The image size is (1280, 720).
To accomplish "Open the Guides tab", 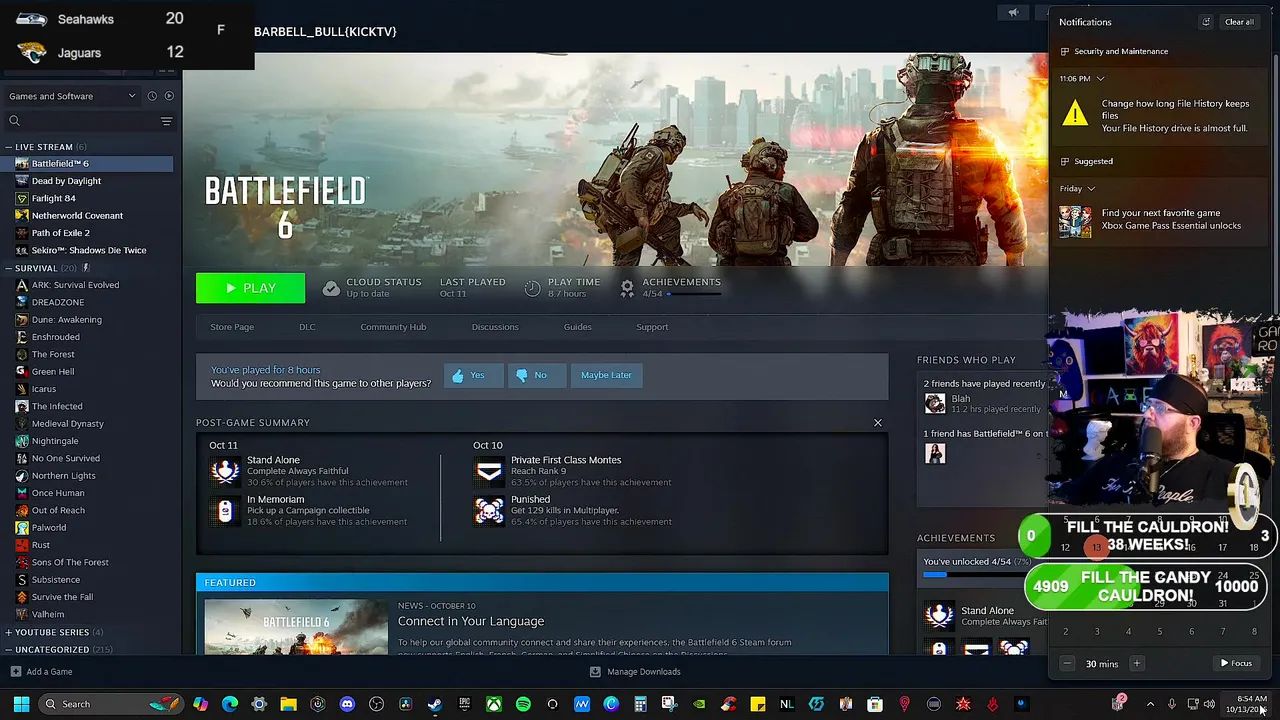I will (x=577, y=327).
